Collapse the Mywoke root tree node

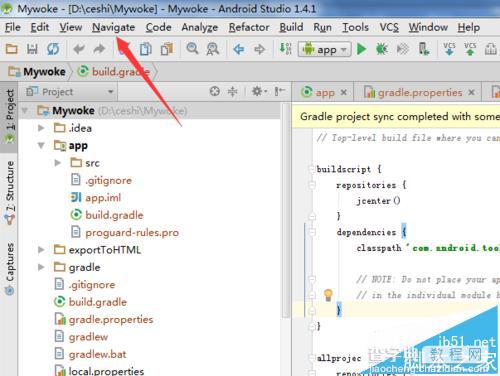tap(25, 110)
